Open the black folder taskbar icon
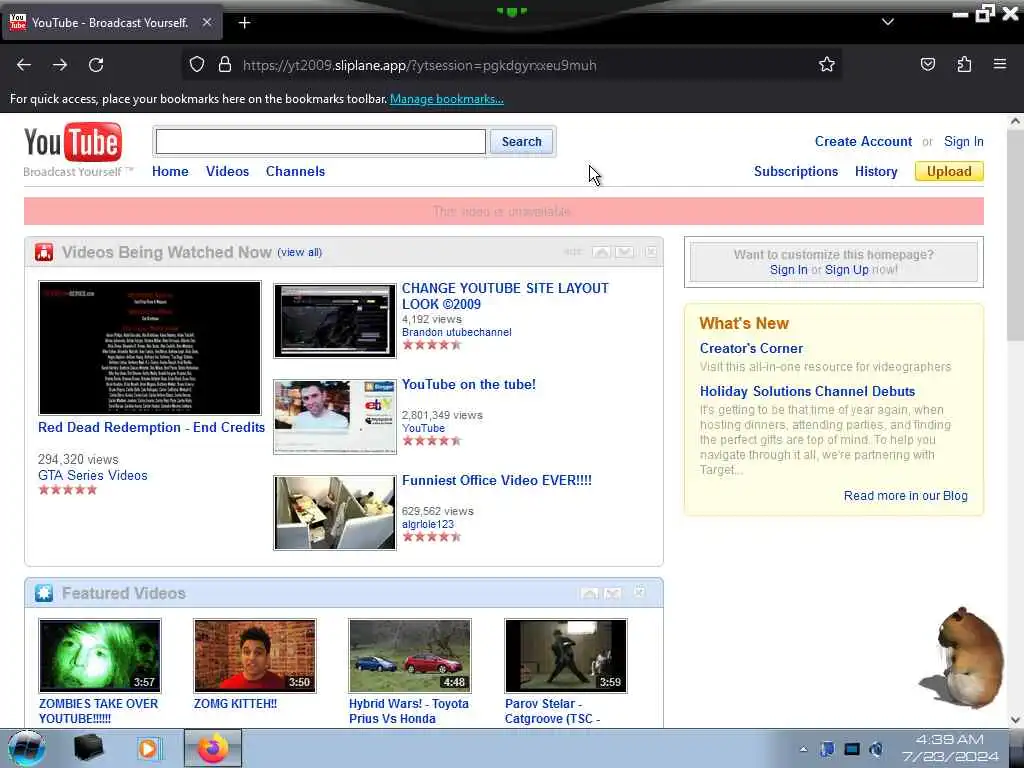Screen dimensions: 1024x768 pyautogui.click(x=89, y=748)
